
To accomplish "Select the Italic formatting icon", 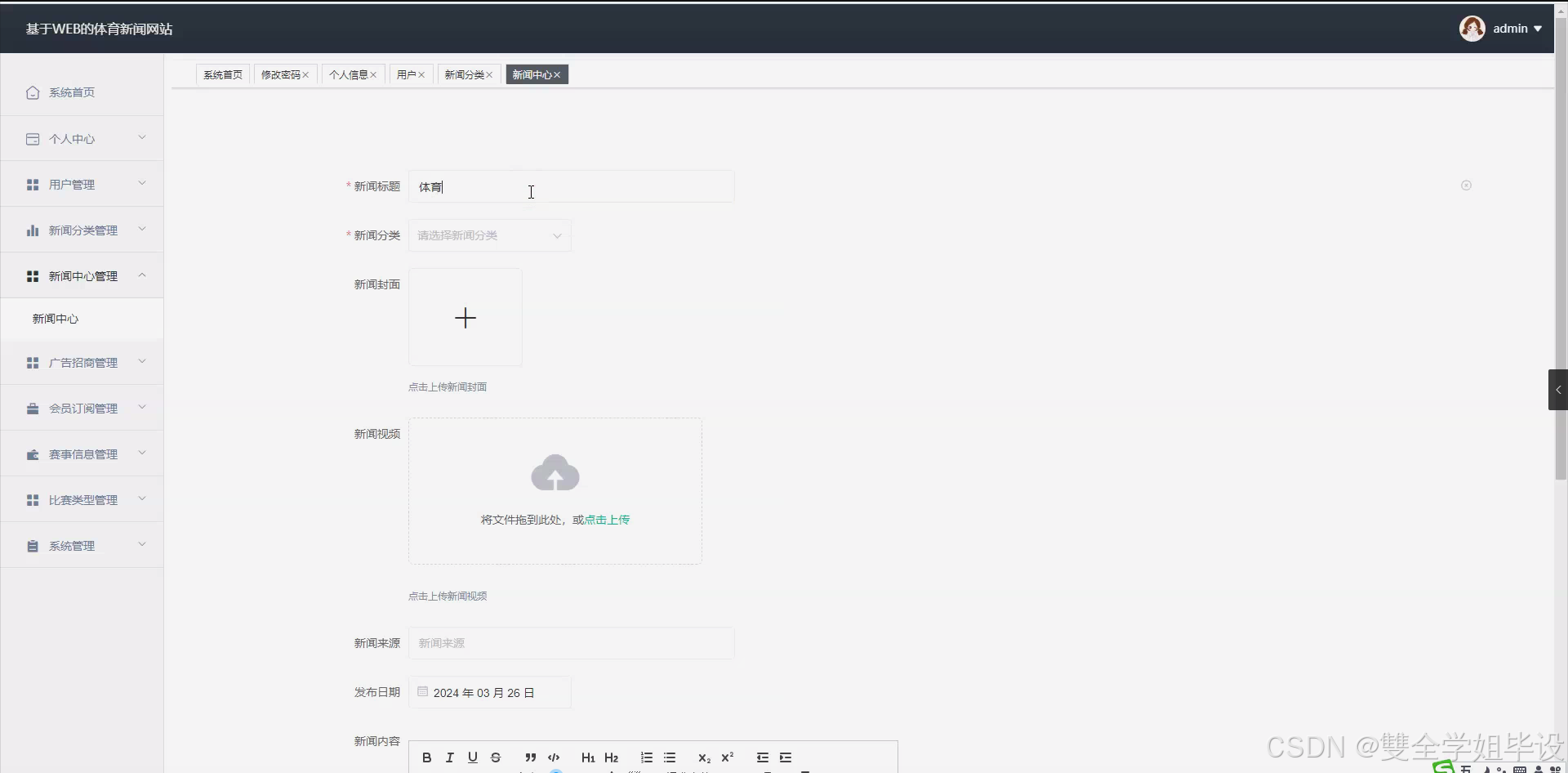I will coord(449,757).
